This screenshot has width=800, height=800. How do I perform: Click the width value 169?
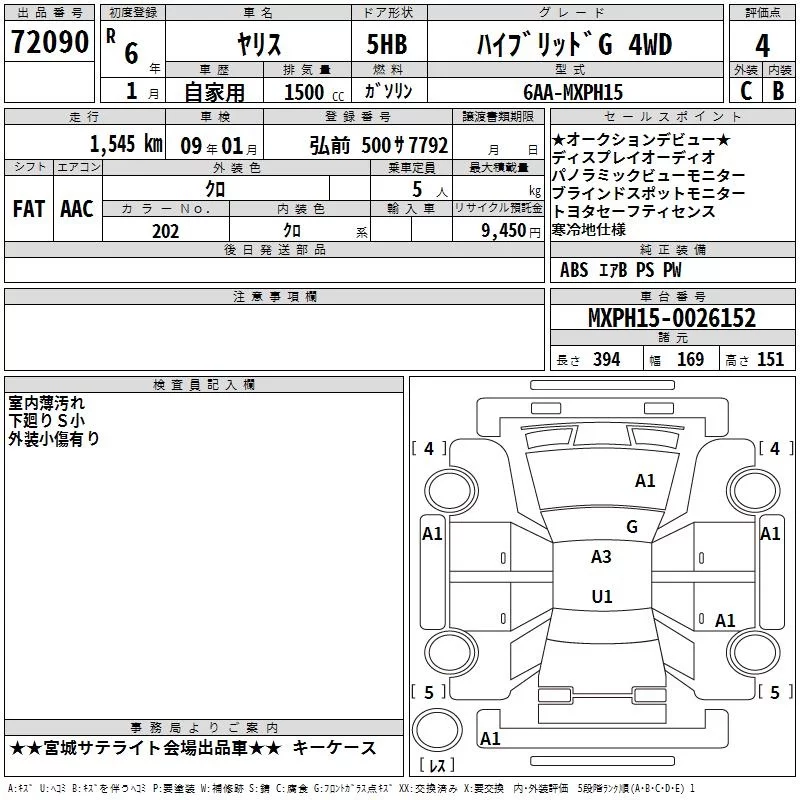pyautogui.click(x=690, y=360)
